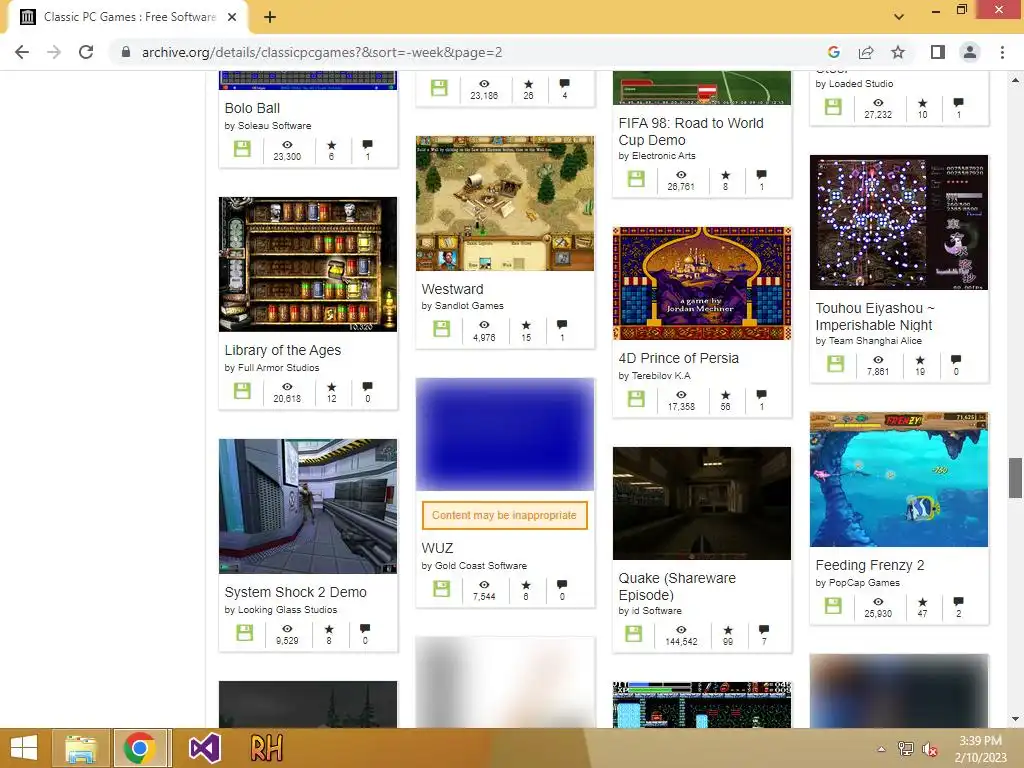Click the favorites star under 4D Prince of Persia
This screenshot has width=1024, height=768.
pyautogui.click(x=726, y=394)
